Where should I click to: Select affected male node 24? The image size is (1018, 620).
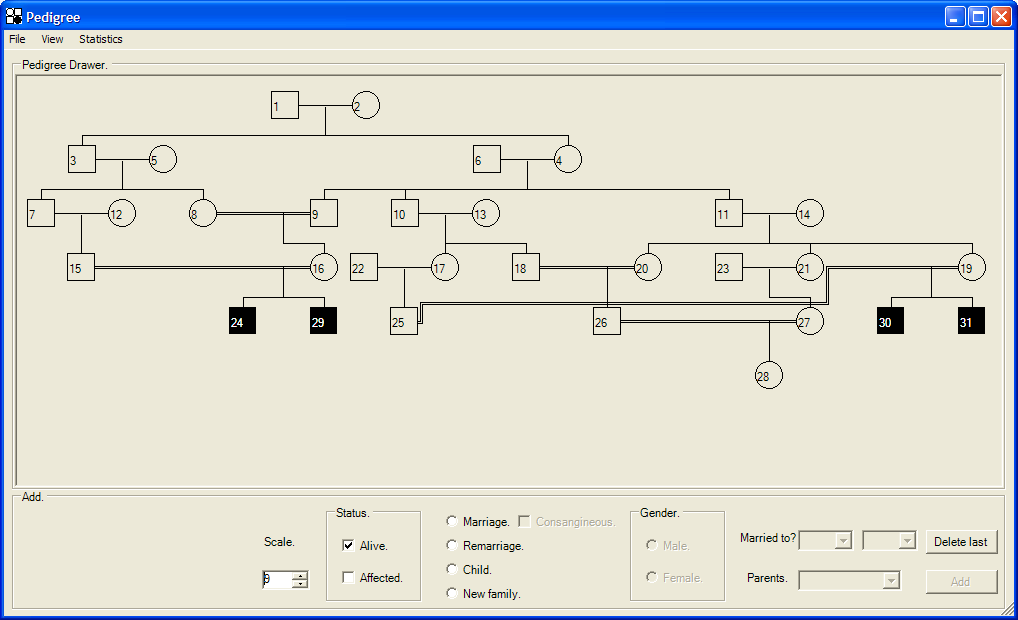pos(242,321)
